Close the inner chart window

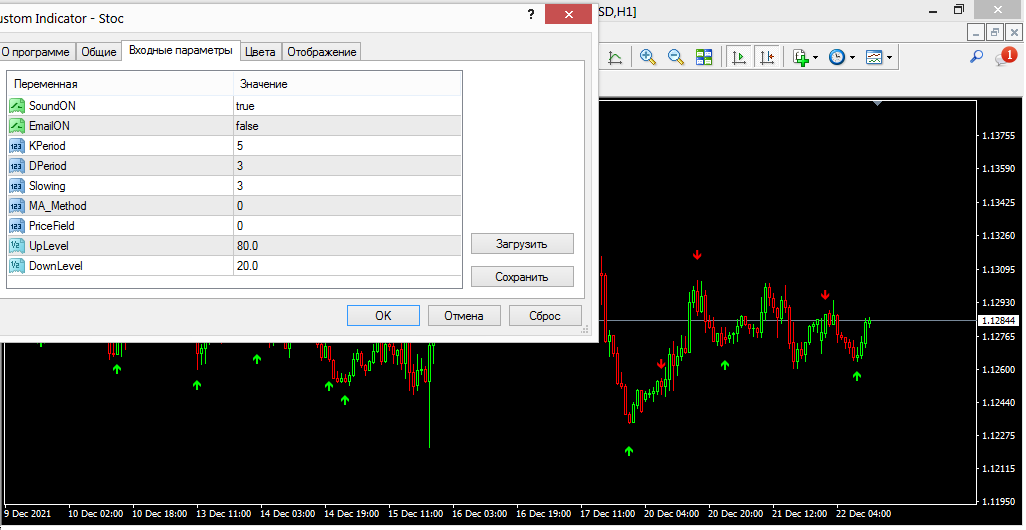(1014, 32)
